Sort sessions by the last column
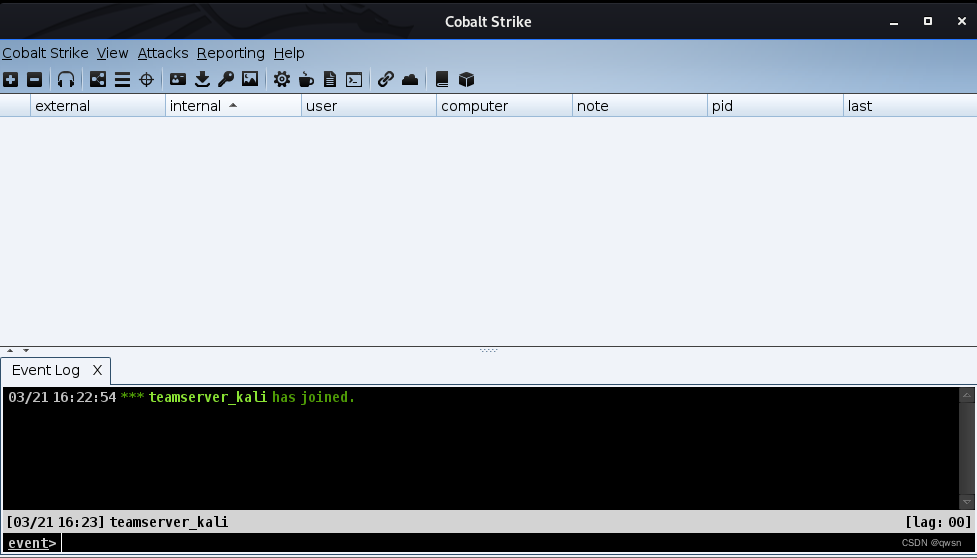 (x=910, y=106)
